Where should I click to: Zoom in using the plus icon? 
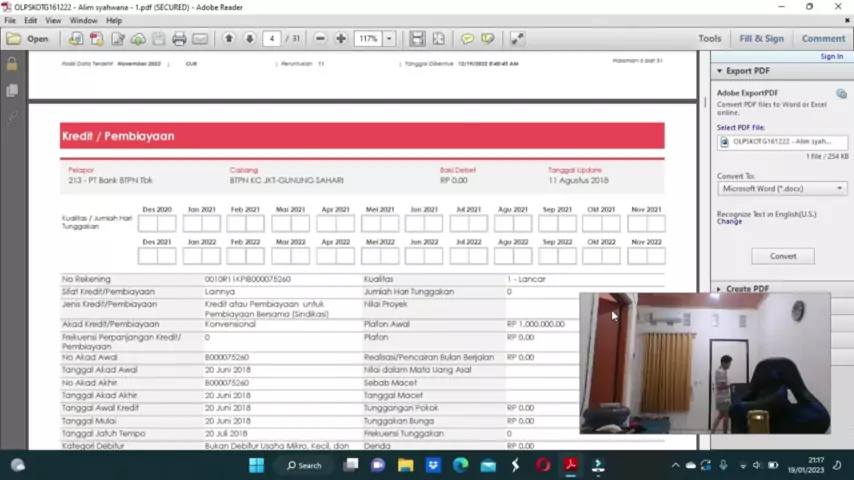coord(341,39)
